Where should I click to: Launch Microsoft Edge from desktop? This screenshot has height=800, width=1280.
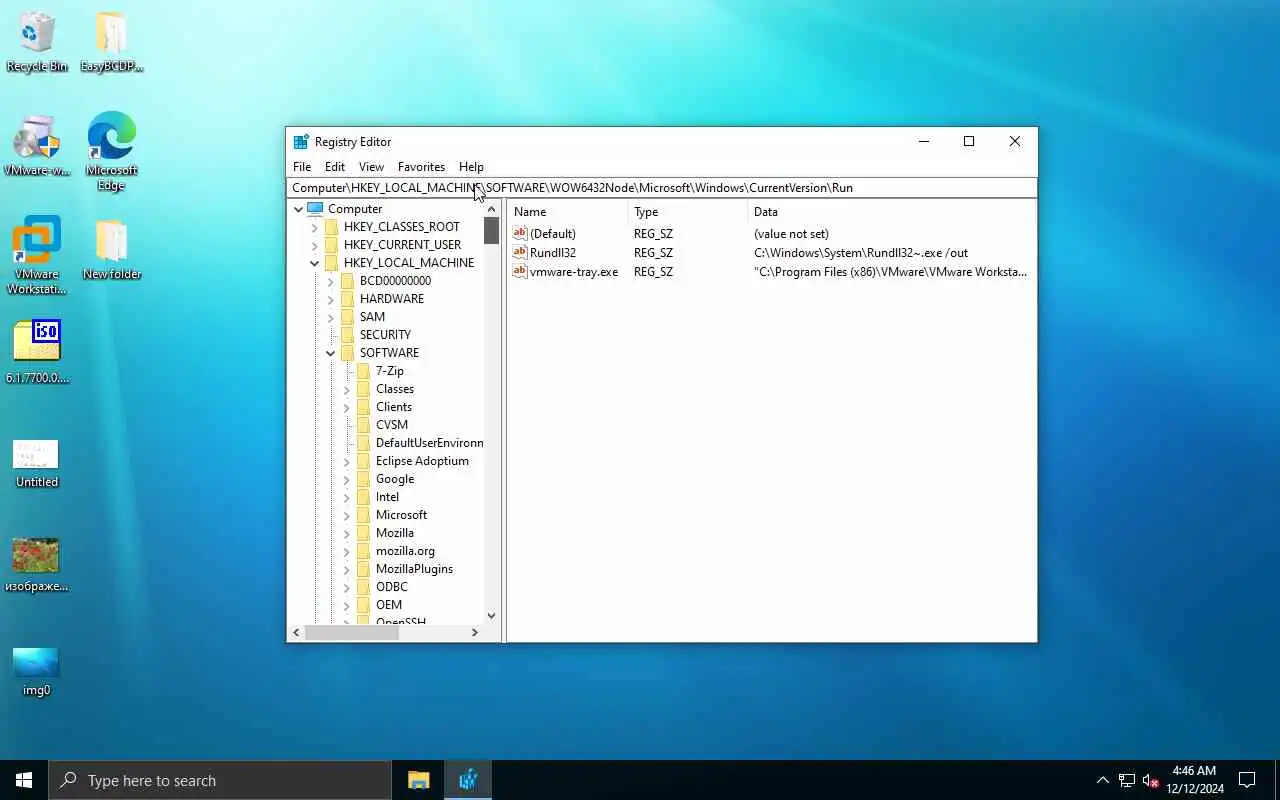point(111,150)
